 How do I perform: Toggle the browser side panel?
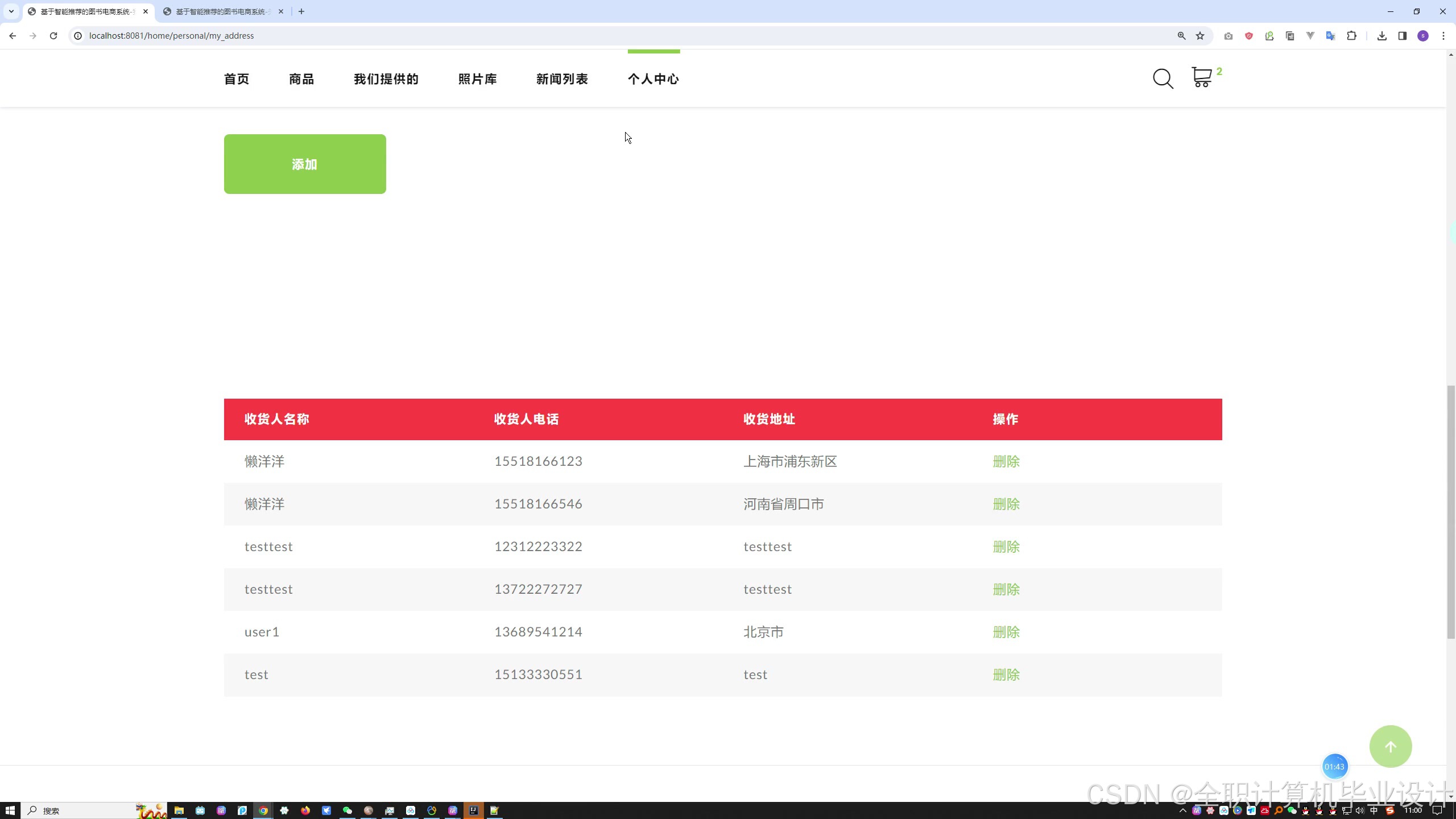click(1402, 36)
